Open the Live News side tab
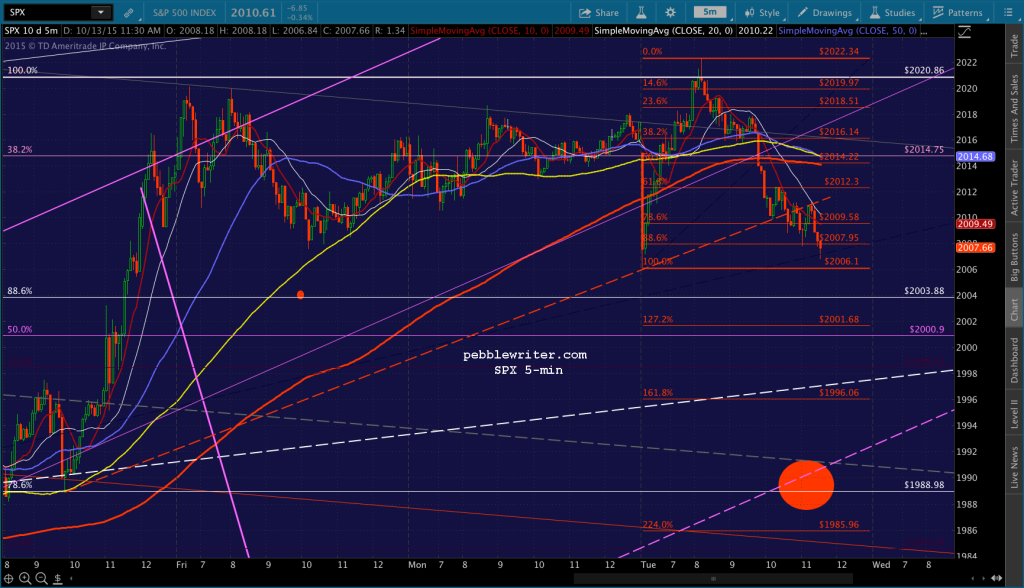1024x588 pixels. tap(1014, 466)
